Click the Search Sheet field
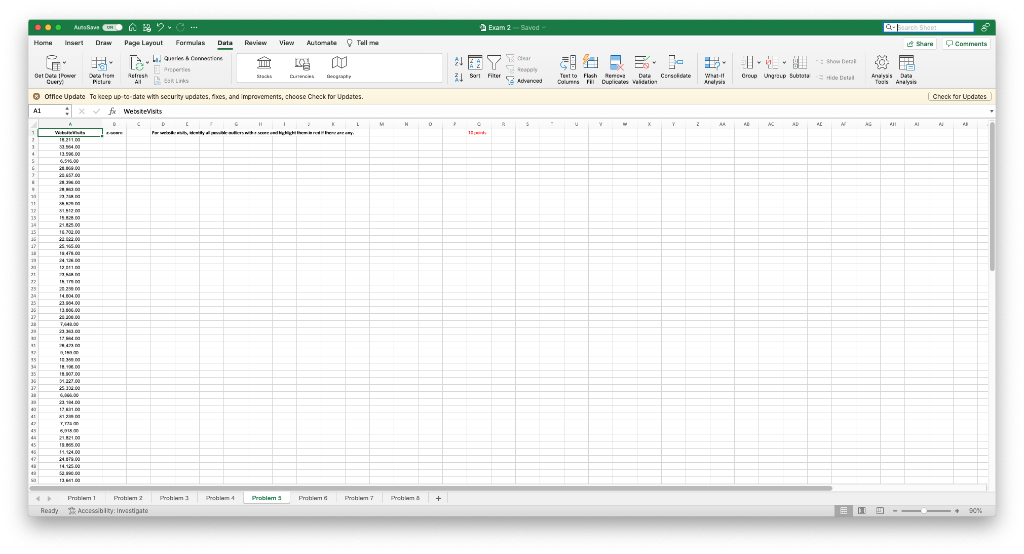Viewport: 1024px width, 554px height. (x=928, y=27)
